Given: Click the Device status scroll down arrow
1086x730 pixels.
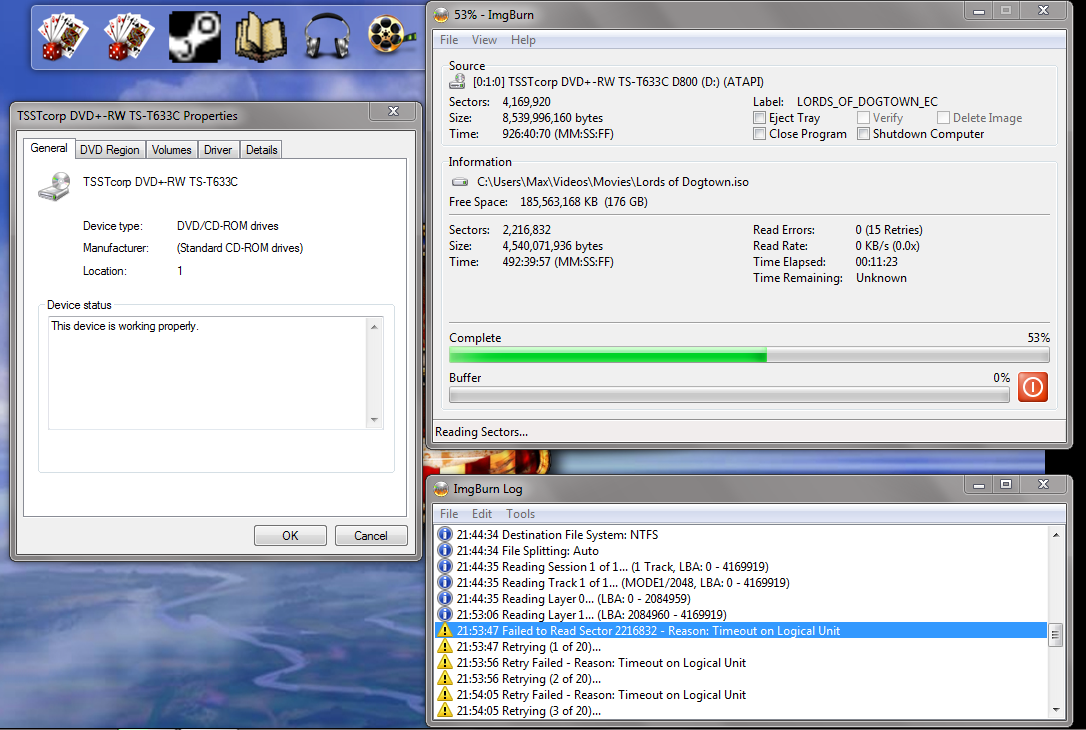Looking at the screenshot, I should [374, 420].
